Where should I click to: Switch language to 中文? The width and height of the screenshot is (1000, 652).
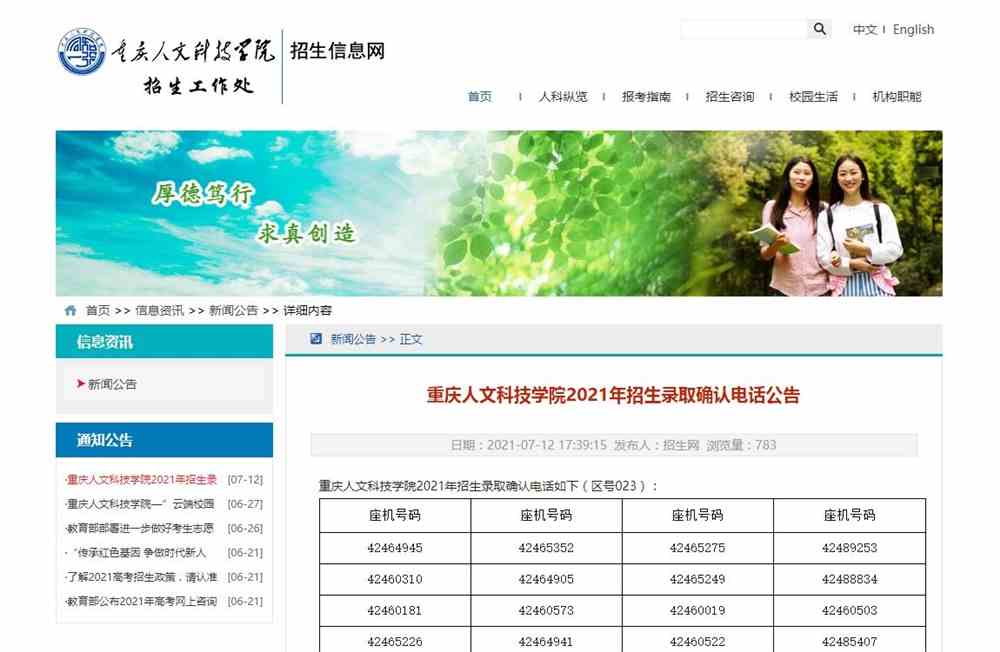(x=865, y=29)
